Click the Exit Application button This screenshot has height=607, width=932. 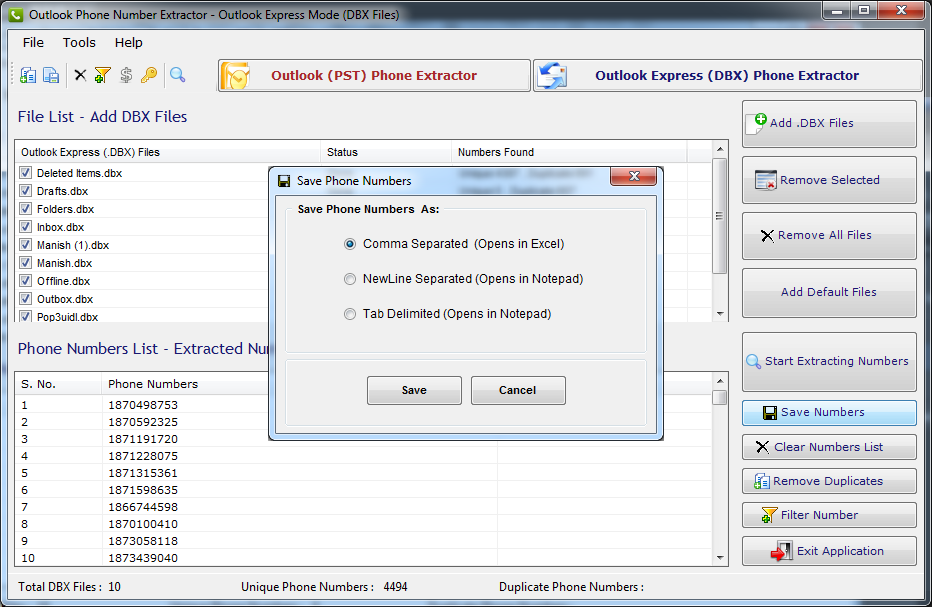click(x=829, y=551)
